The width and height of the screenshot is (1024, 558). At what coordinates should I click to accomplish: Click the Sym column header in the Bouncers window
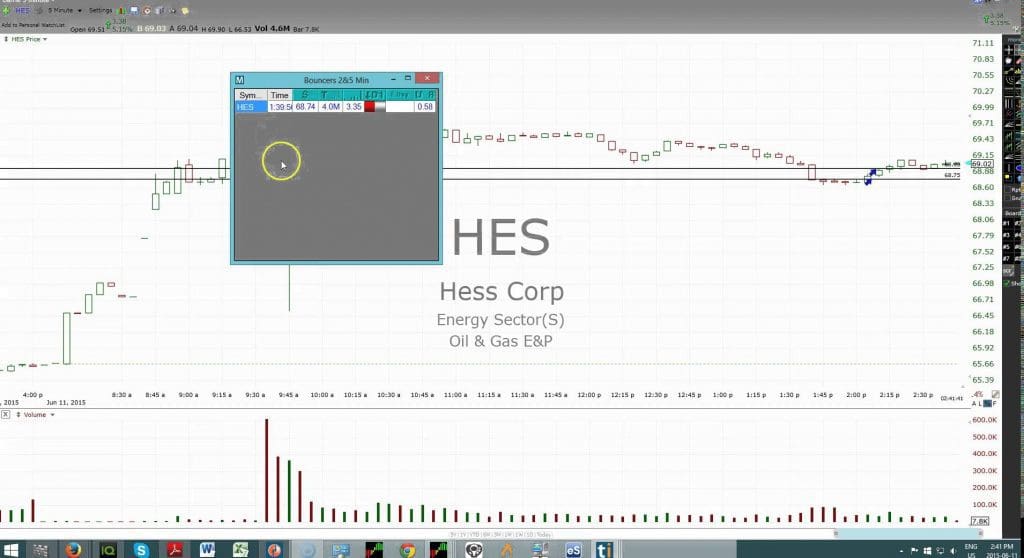251,95
